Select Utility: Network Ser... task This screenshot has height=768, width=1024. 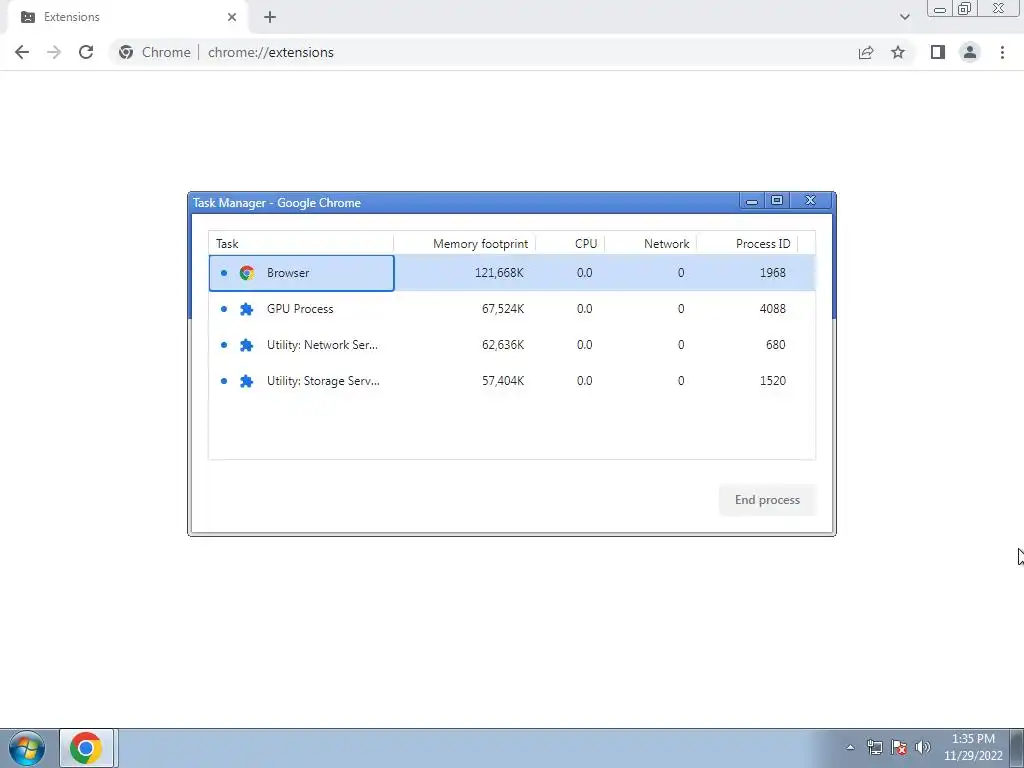512,345
